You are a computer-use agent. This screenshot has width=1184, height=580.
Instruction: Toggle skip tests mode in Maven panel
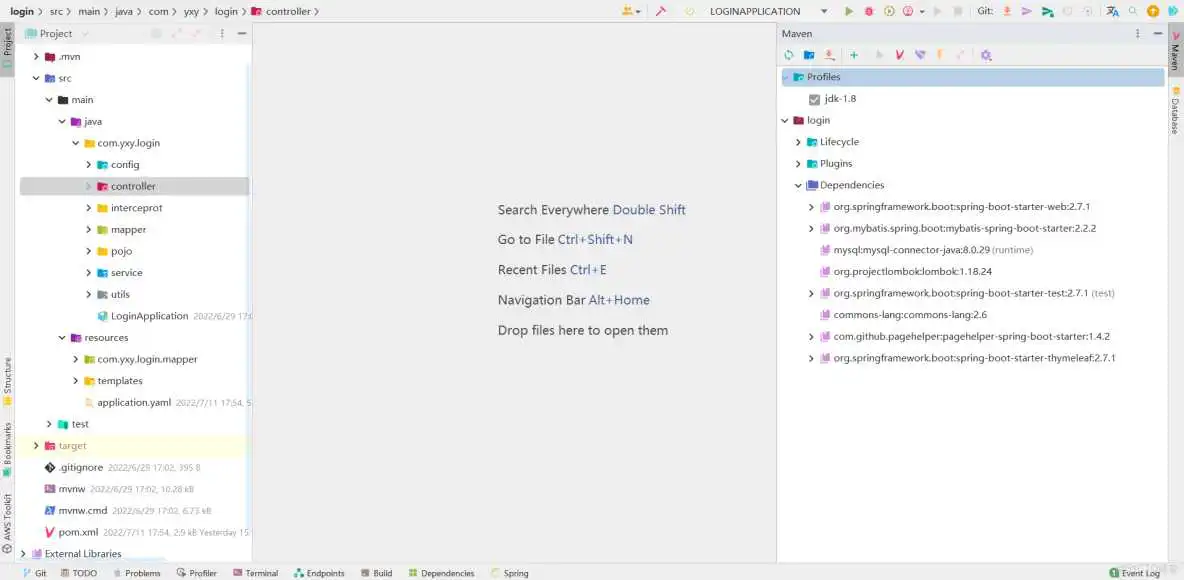click(919, 54)
